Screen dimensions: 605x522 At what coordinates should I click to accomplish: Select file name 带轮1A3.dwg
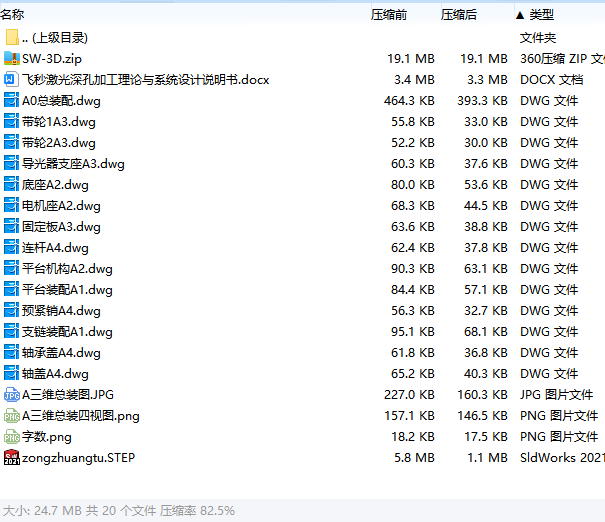coord(59,122)
